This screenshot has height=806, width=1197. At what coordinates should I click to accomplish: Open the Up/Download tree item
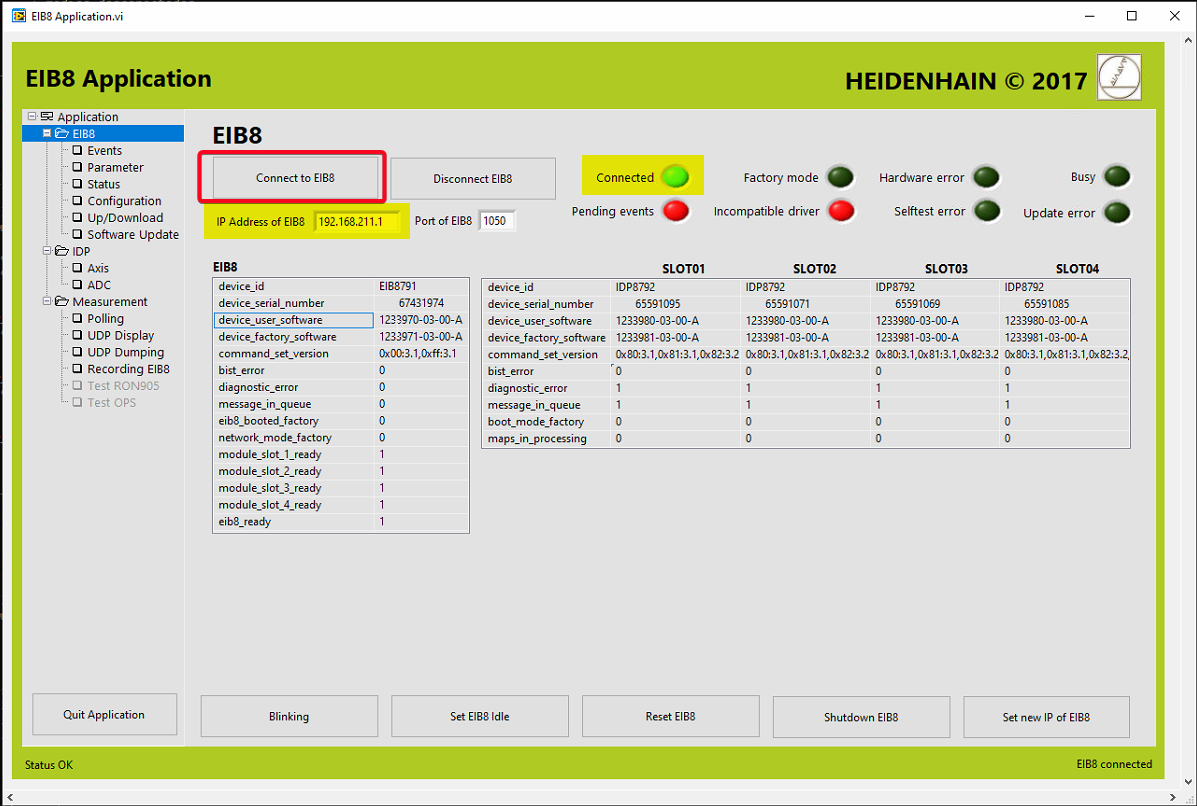click(125, 218)
